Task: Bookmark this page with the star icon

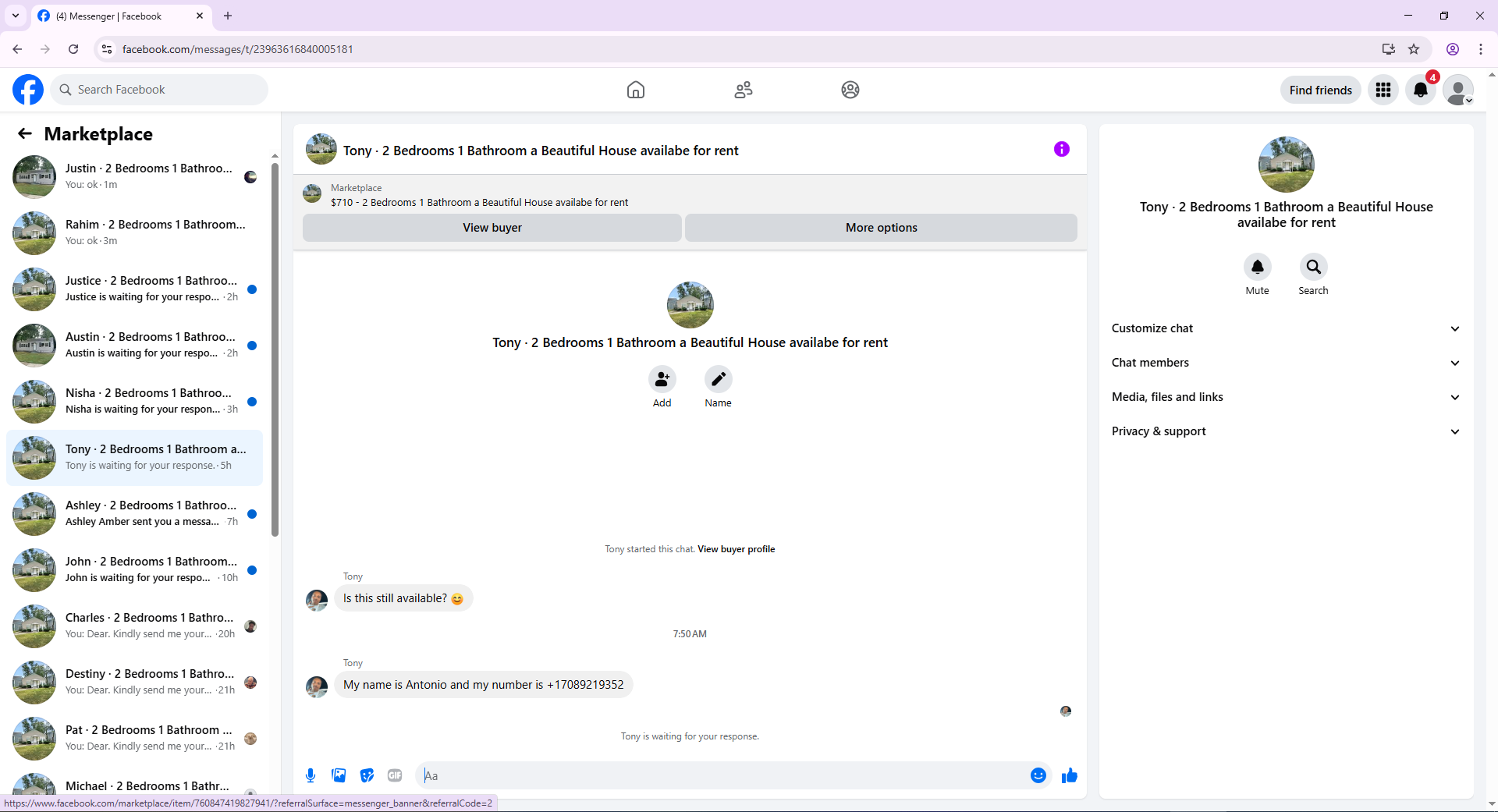Action: [1414, 49]
